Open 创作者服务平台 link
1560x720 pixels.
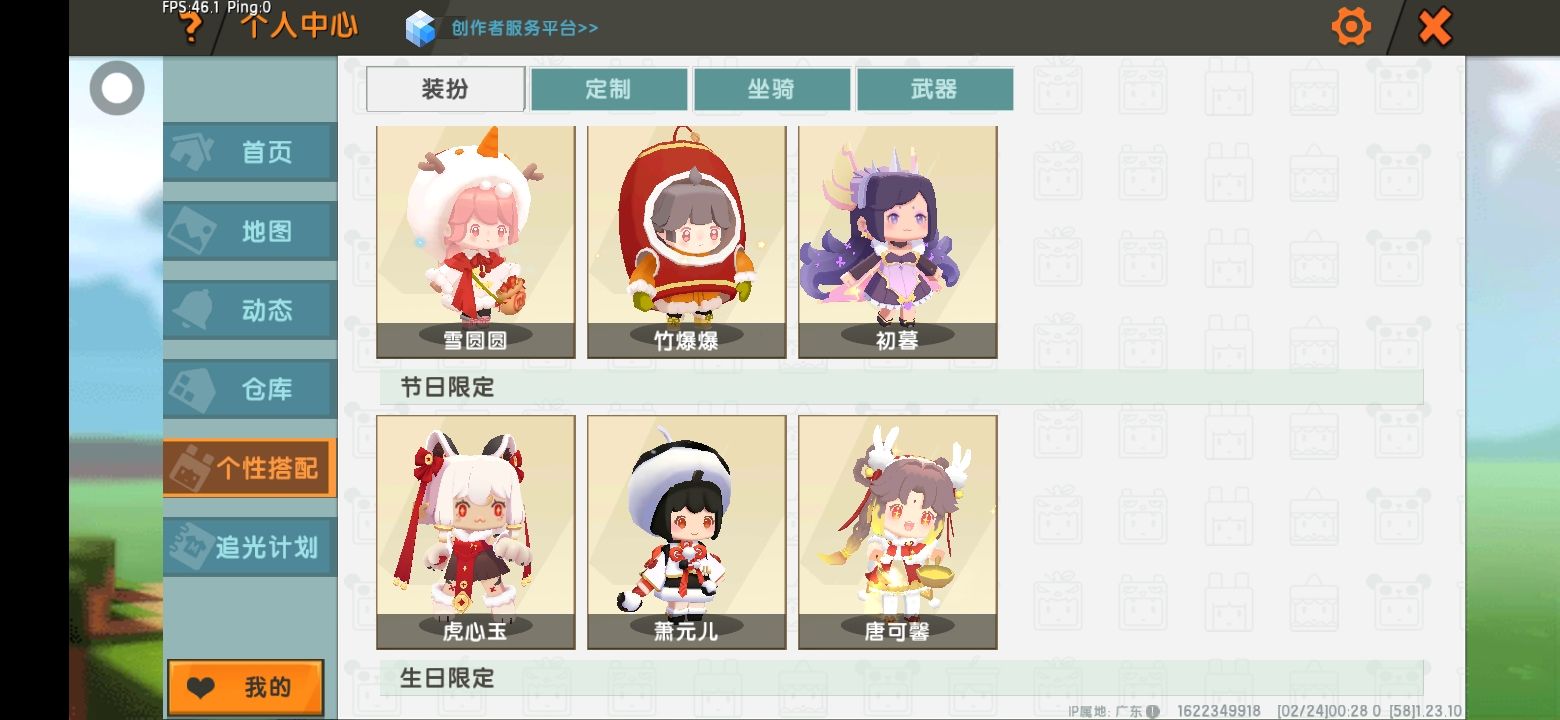[x=524, y=28]
